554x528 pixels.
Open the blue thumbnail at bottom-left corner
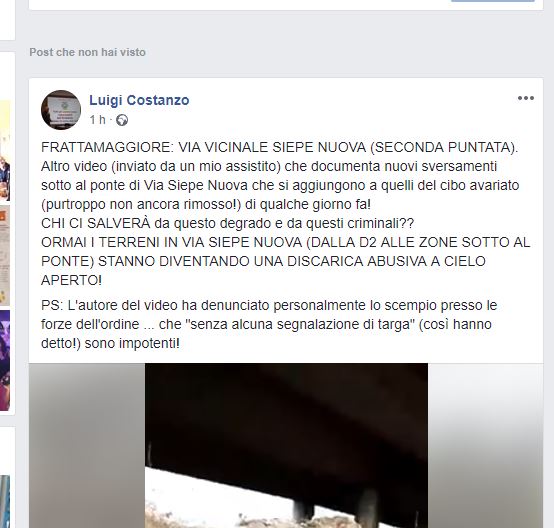point(5,502)
